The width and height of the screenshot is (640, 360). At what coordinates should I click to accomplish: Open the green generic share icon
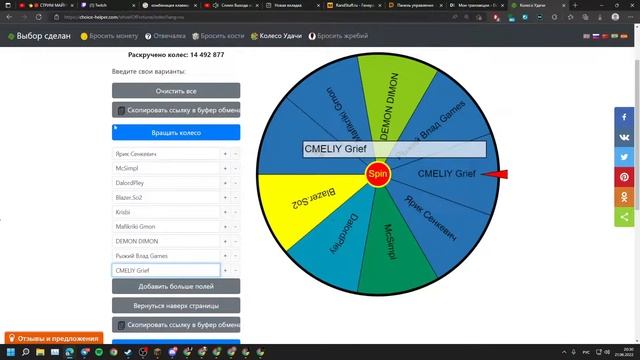click(624, 217)
